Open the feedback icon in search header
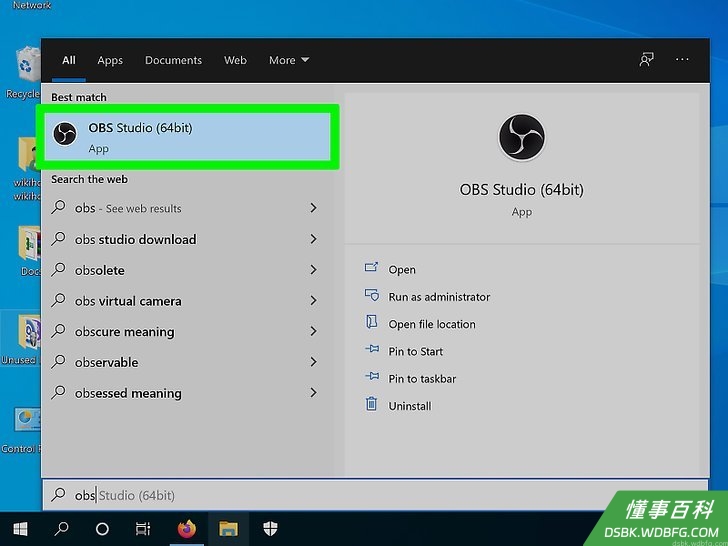The width and height of the screenshot is (728, 546). 646,59
